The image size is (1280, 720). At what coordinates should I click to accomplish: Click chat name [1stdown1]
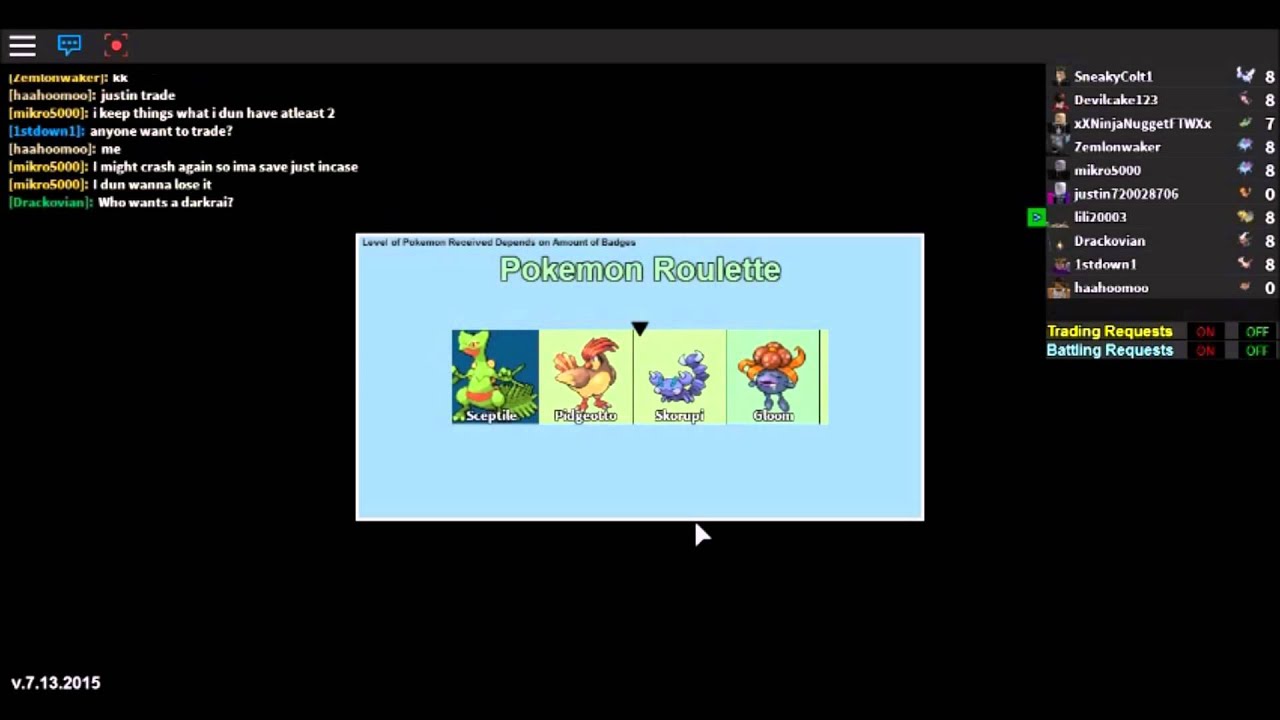tap(46, 131)
